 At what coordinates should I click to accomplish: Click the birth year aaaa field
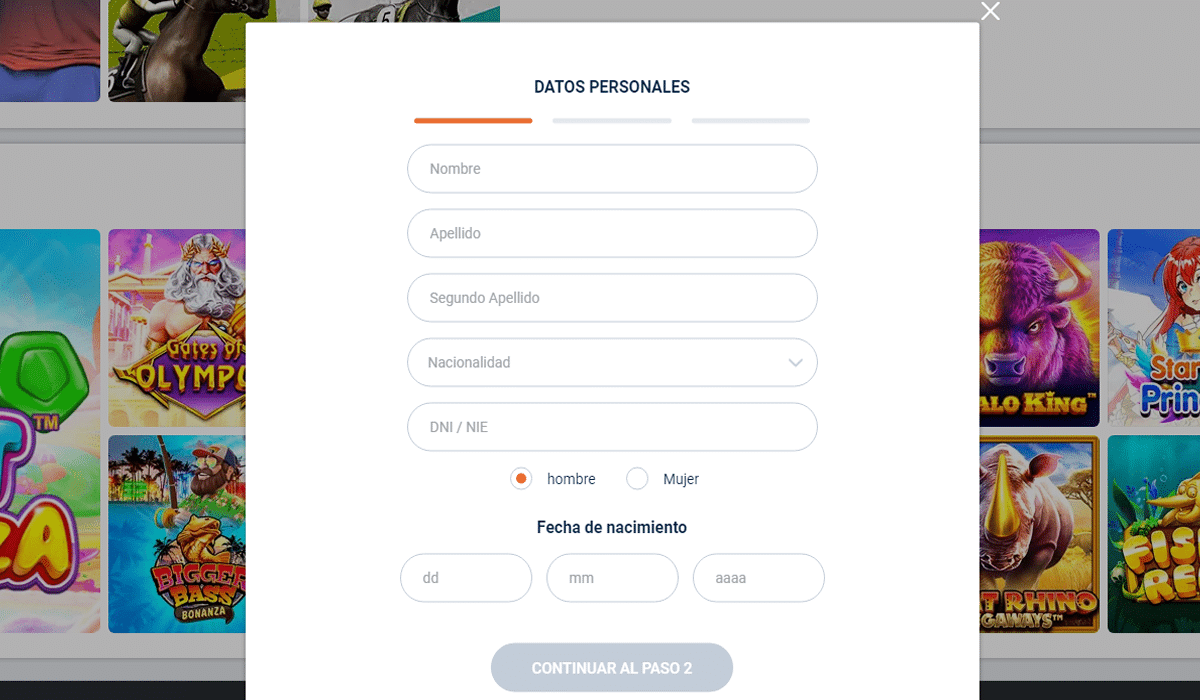click(758, 578)
